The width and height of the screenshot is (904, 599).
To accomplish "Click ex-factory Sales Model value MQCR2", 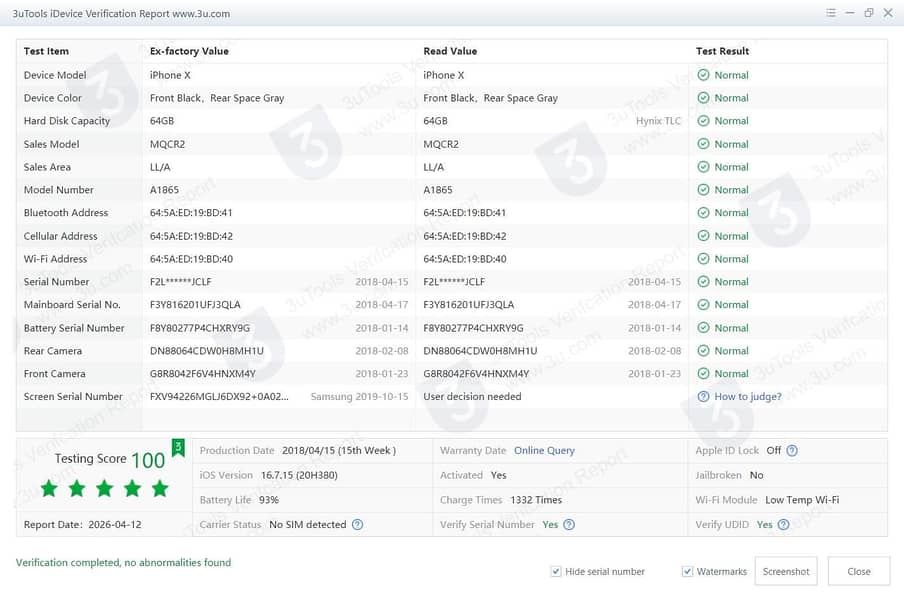I will click(x=167, y=144).
